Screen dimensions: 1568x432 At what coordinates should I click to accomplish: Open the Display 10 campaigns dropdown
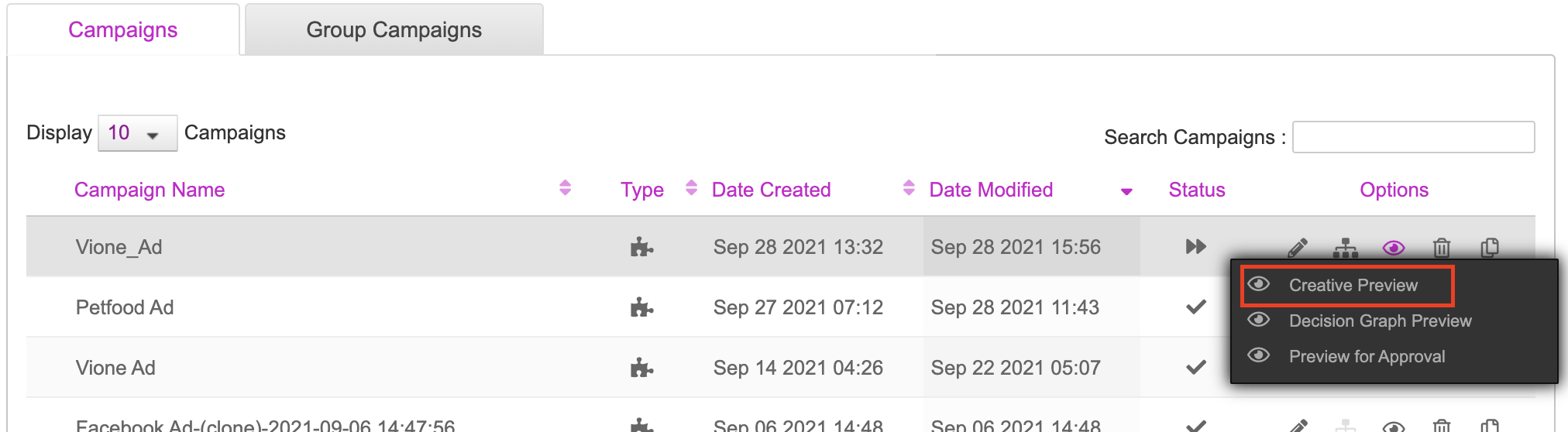click(138, 133)
